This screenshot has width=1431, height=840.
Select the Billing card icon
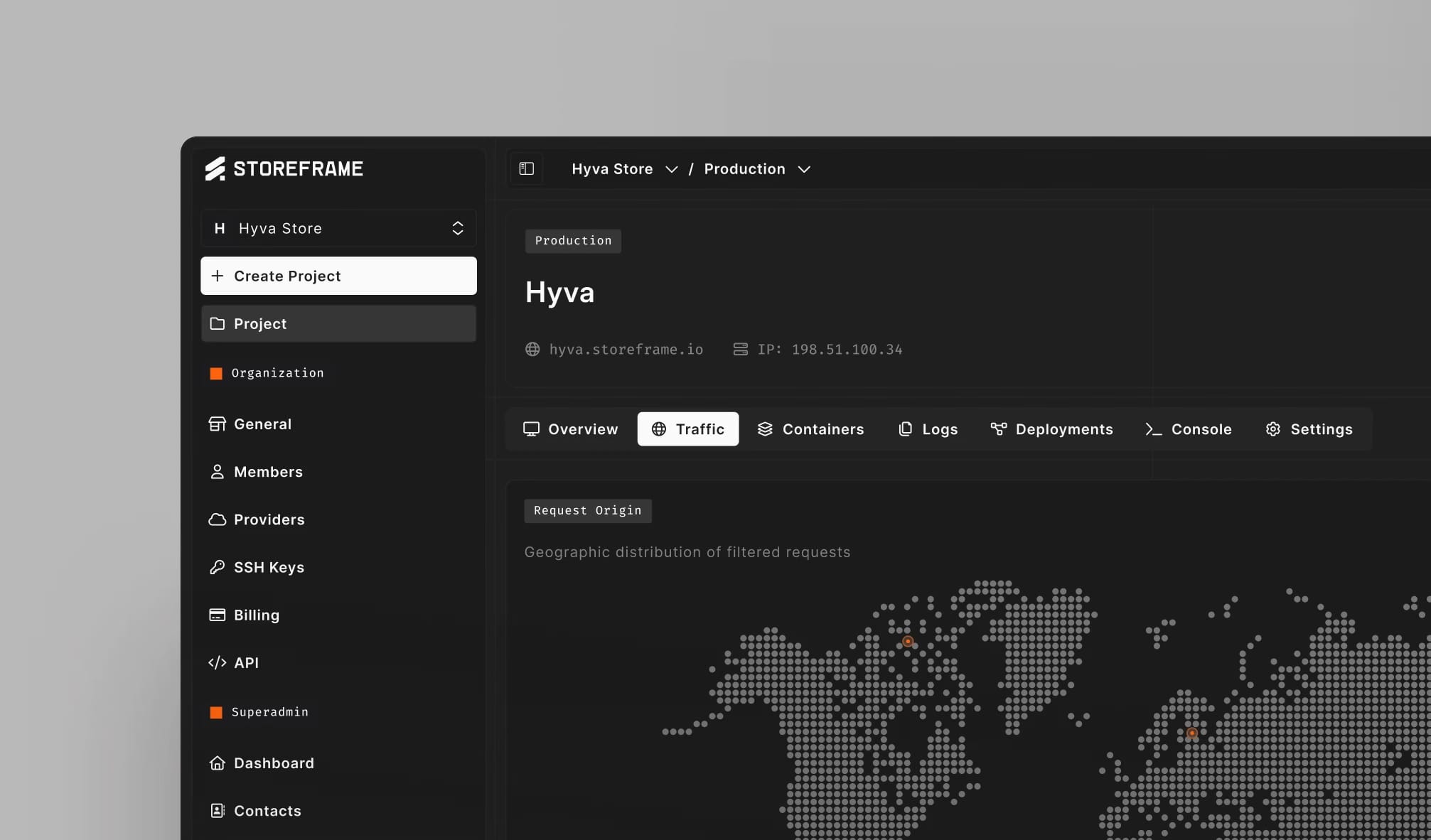(x=217, y=615)
